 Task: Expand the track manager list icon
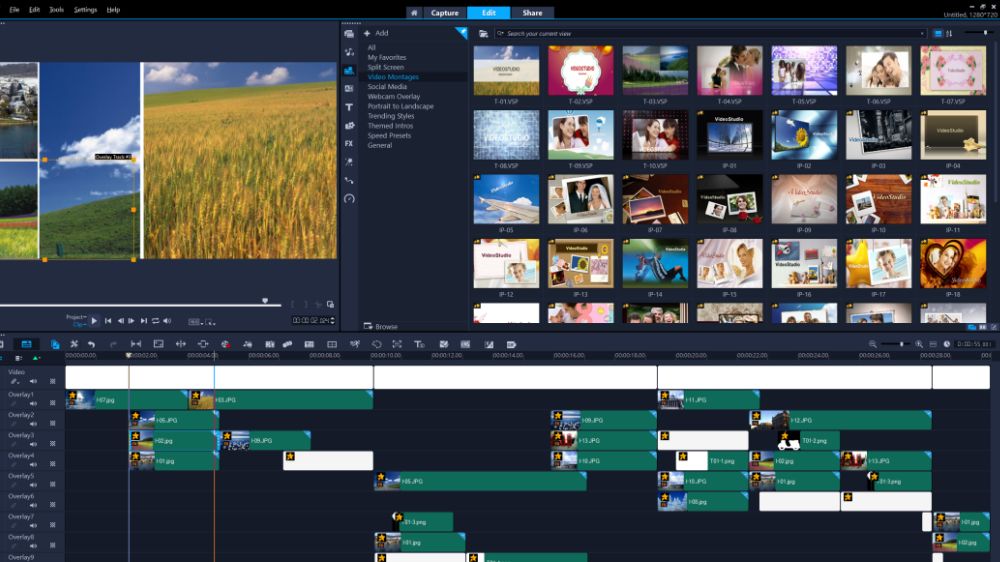18,359
